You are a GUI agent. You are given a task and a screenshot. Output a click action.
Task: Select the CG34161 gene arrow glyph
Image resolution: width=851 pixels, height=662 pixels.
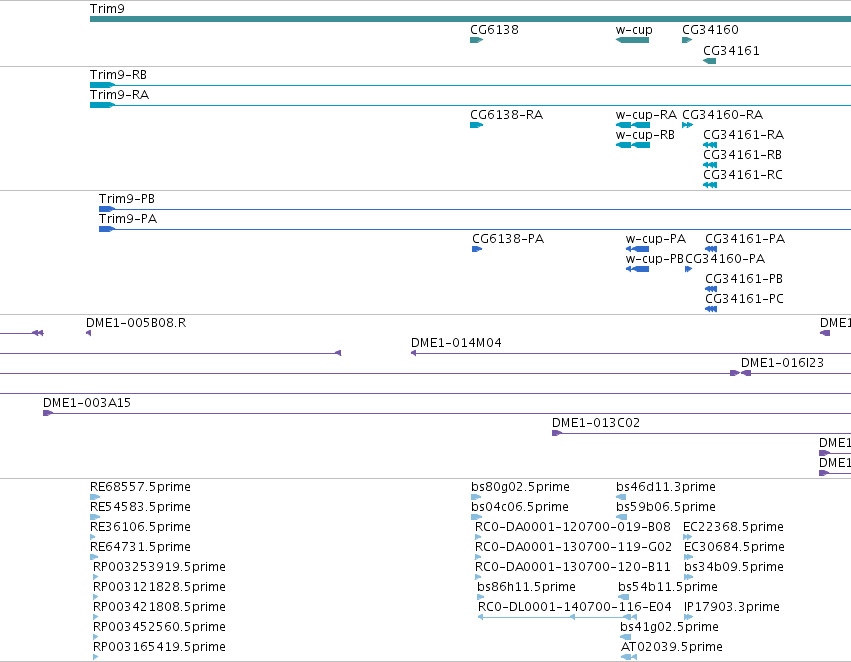coord(710,61)
